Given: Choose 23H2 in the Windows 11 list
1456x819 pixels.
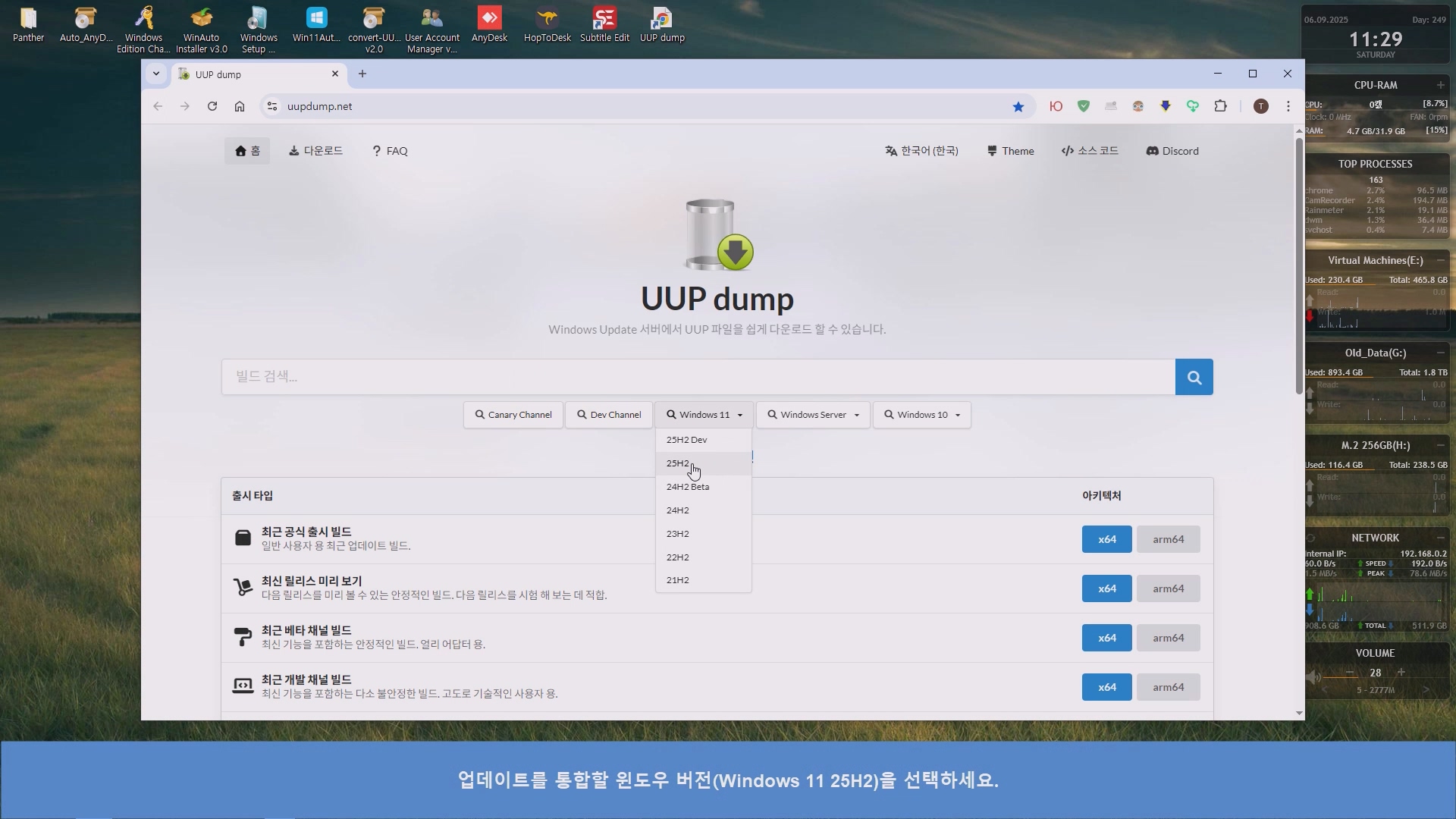Looking at the screenshot, I should coord(704,534).
